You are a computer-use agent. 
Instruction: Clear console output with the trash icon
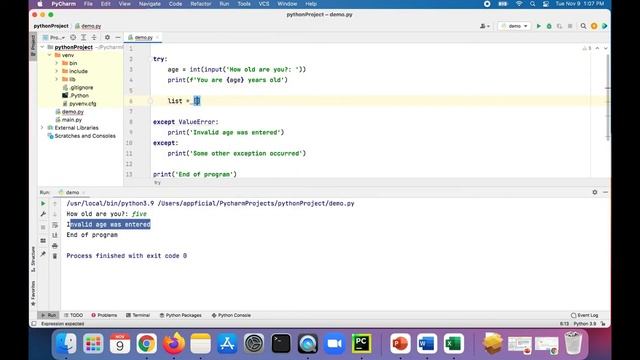[55, 256]
